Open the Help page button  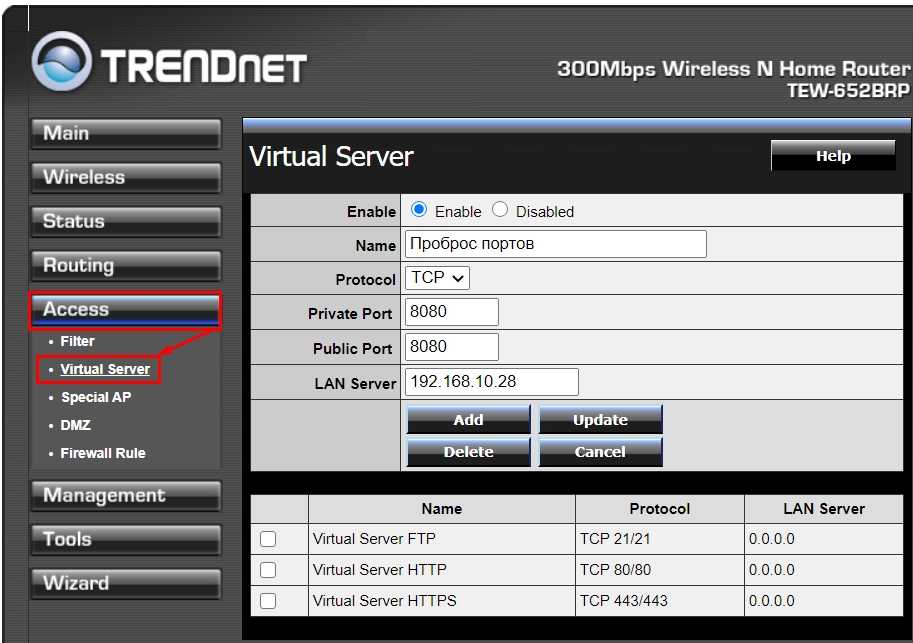(x=832, y=156)
